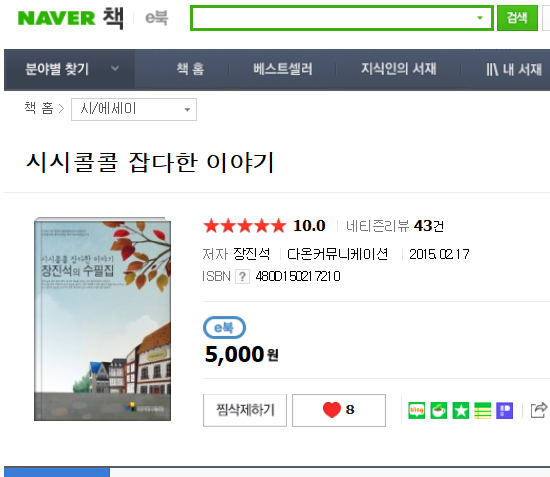Open author 장진석 link
The height and width of the screenshot is (477, 550).
252,254
